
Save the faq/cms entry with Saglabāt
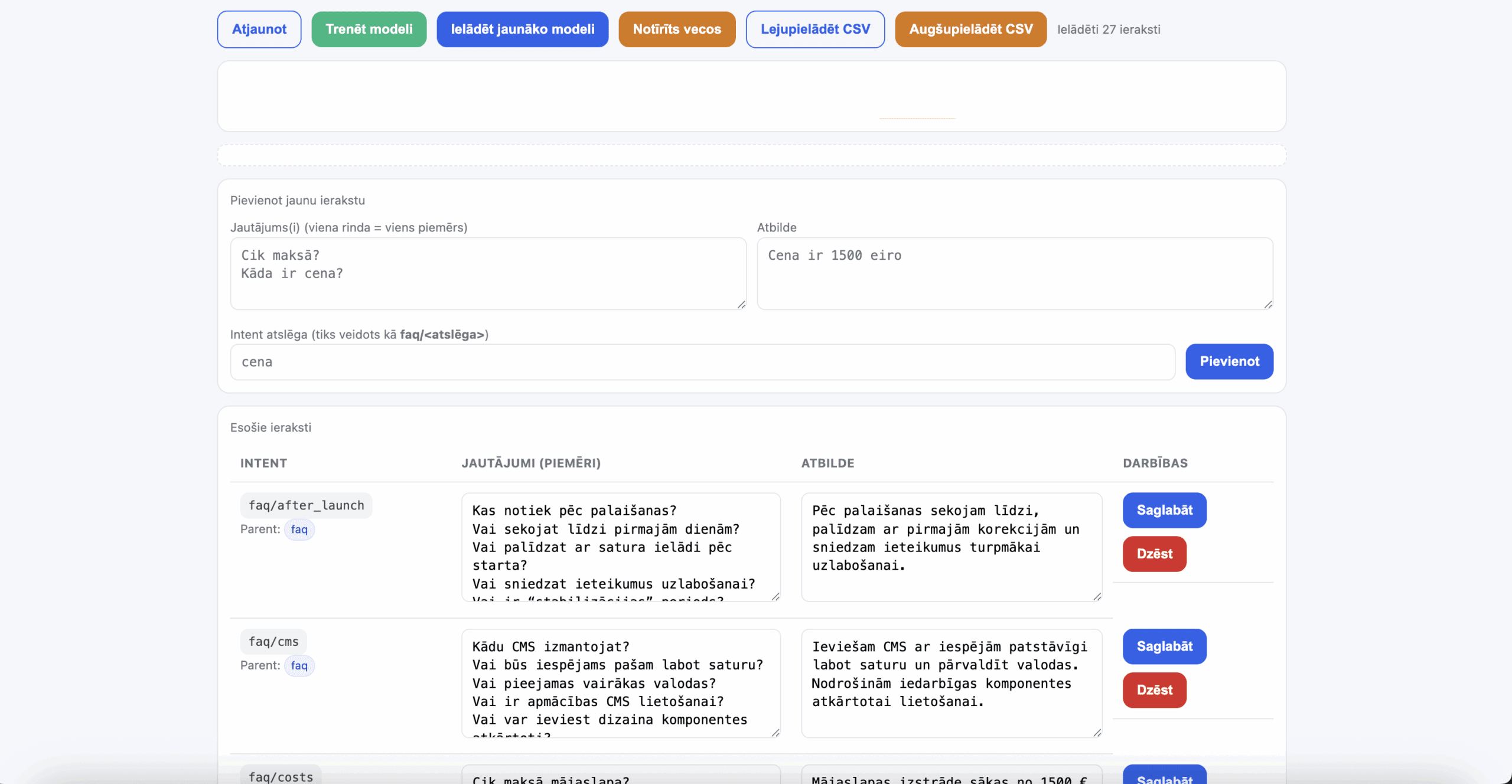pos(1164,646)
